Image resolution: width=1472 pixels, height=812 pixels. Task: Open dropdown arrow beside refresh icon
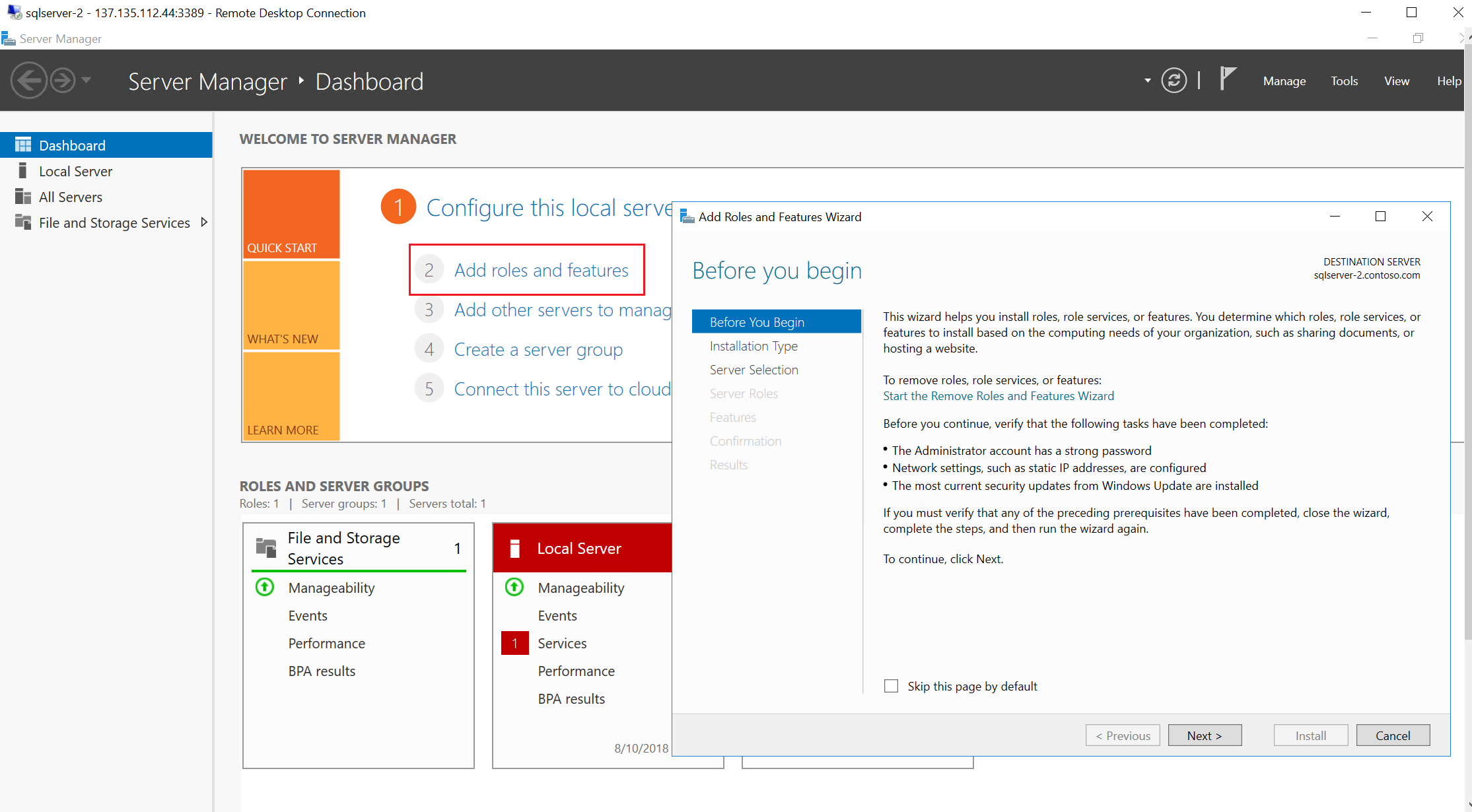[x=1148, y=81]
